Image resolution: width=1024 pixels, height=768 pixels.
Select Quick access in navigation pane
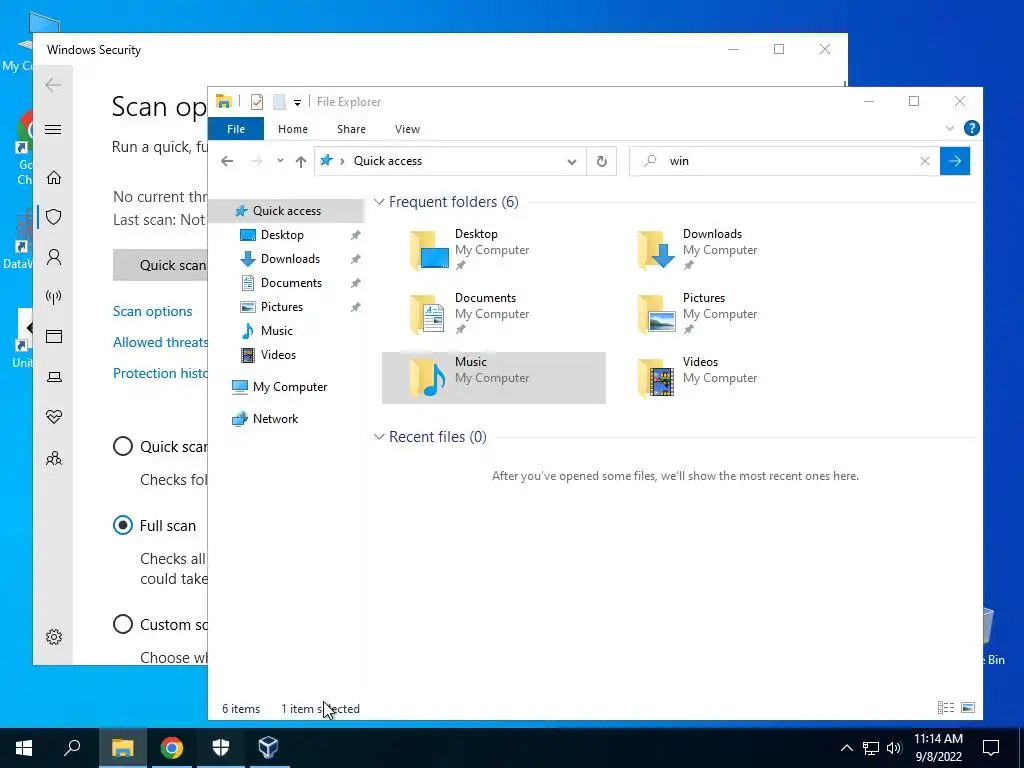[x=286, y=211]
